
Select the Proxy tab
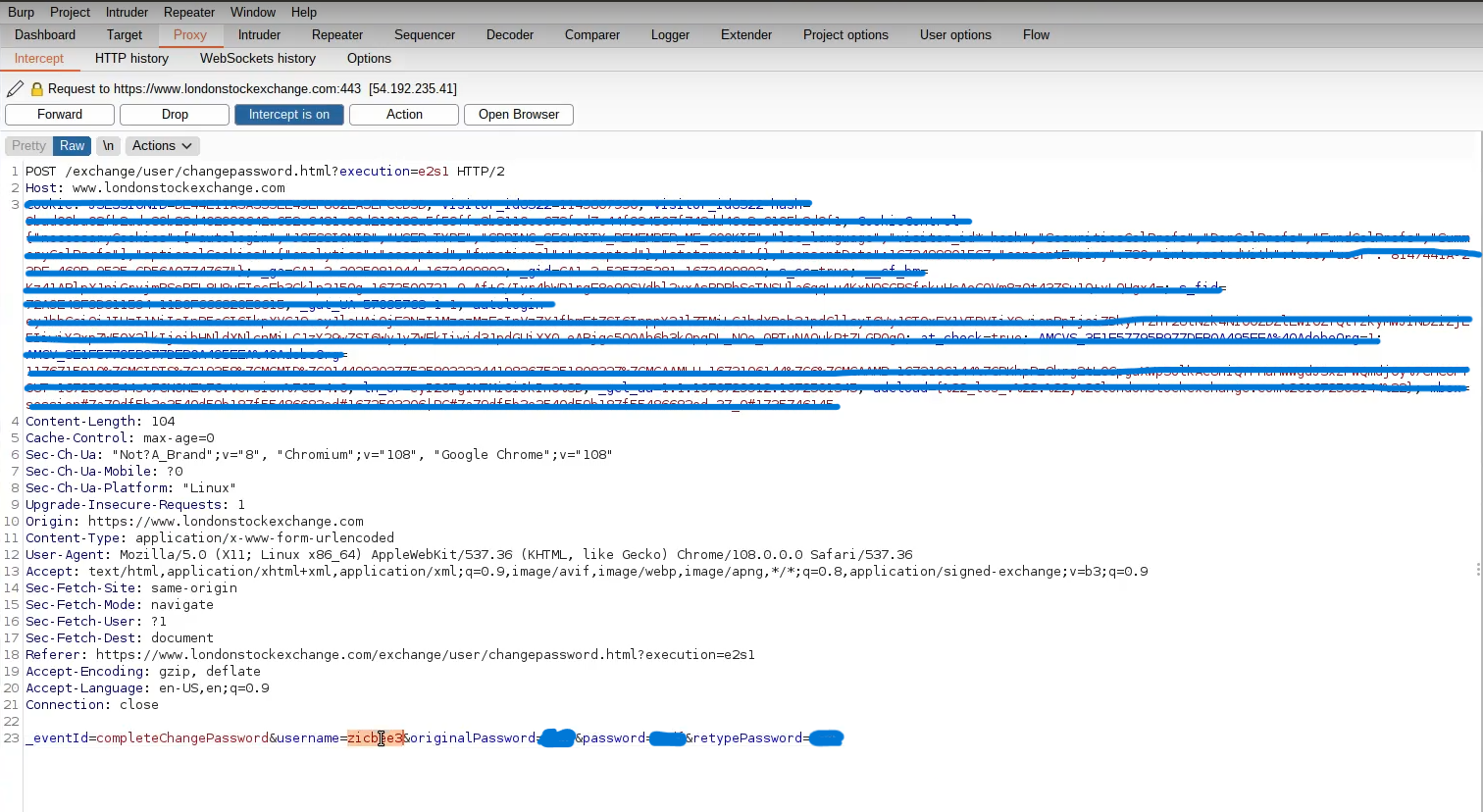[x=190, y=34]
